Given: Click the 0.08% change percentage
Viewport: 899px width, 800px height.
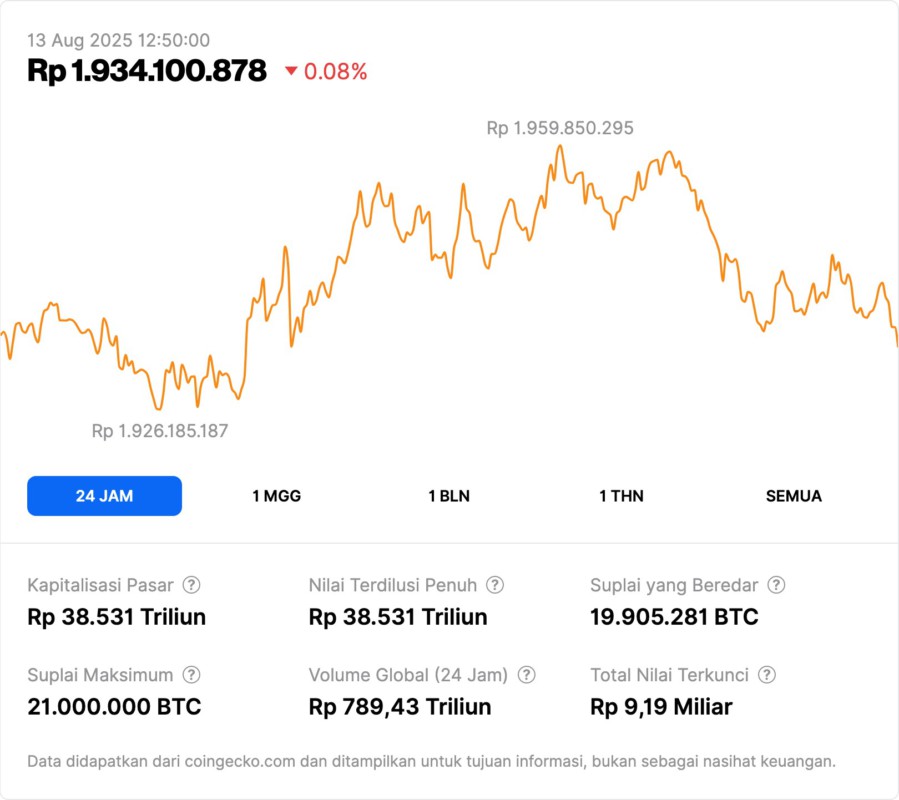Looking at the screenshot, I should (336, 71).
